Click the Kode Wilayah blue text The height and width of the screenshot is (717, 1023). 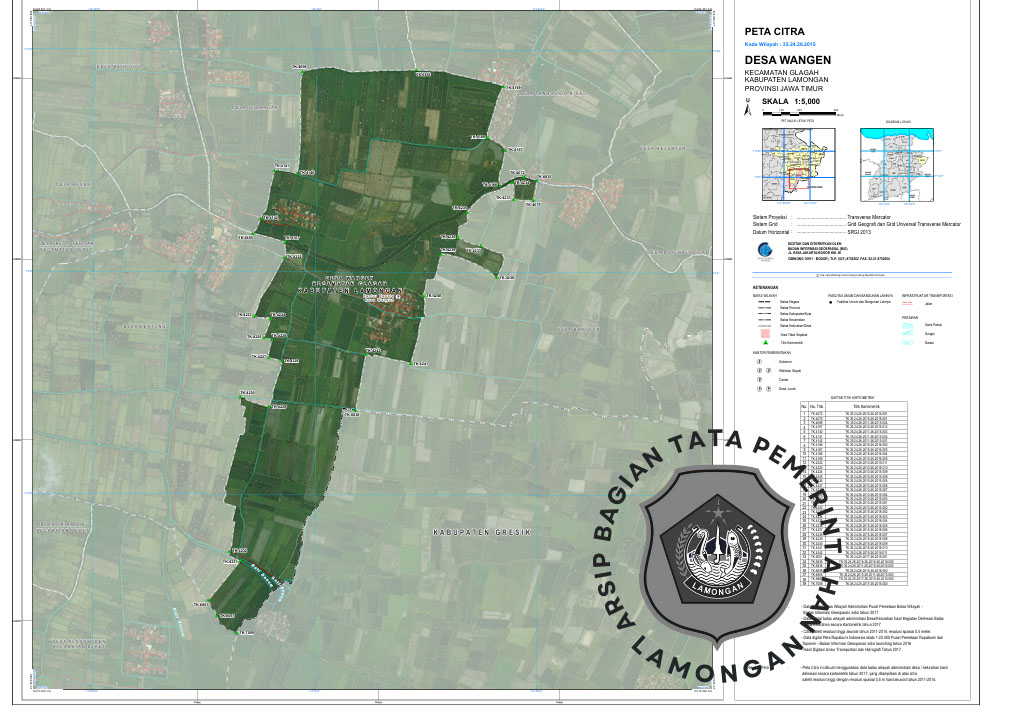point(780,46)
